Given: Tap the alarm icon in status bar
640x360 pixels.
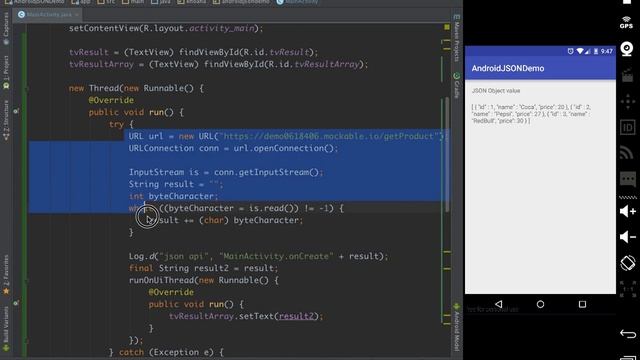Looking at the screenshot, I should pos(570,51).
